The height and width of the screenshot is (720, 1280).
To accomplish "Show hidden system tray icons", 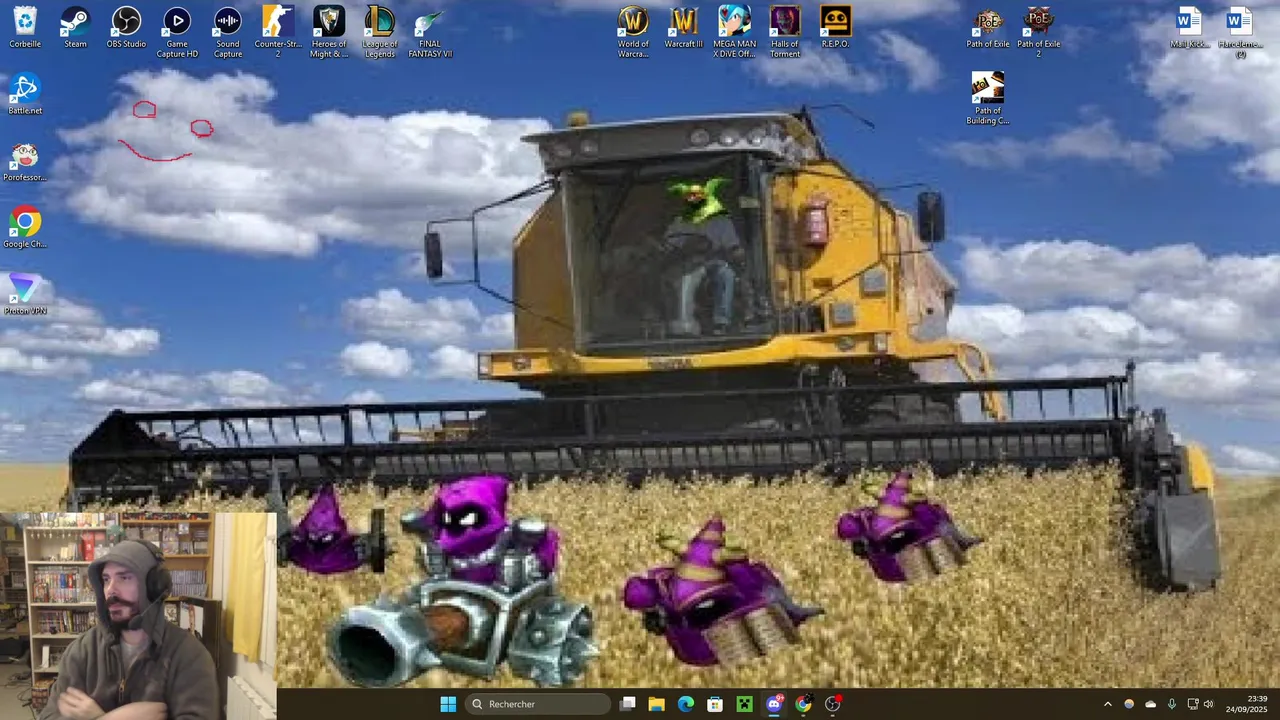I will [x=1107, y=704].
